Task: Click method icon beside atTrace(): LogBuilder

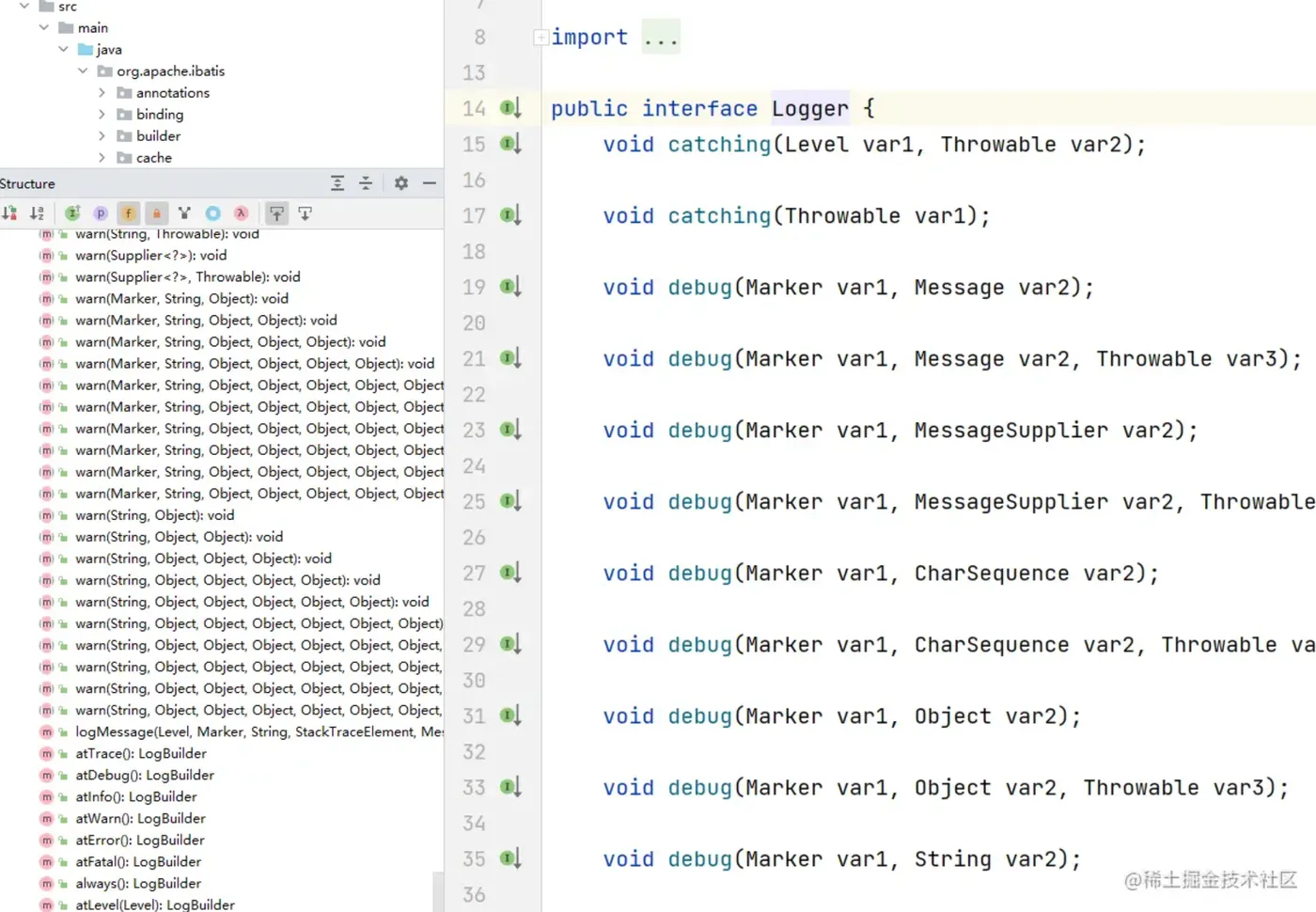Action: point(46,753)
